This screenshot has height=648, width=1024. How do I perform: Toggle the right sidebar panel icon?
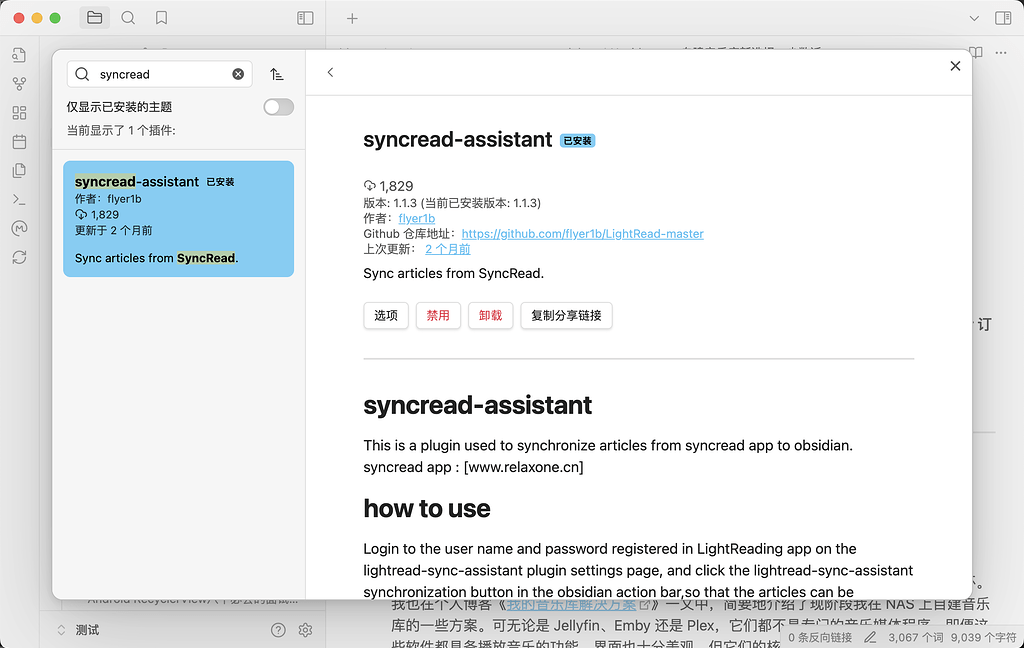tap(1003, 18)
